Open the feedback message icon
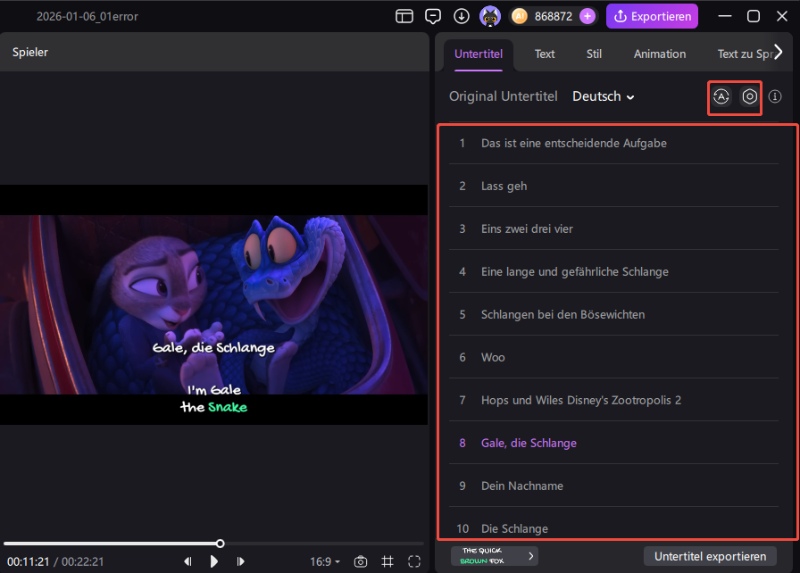The height and width of the screenshot is (573, 800). (x=433, y=16)
